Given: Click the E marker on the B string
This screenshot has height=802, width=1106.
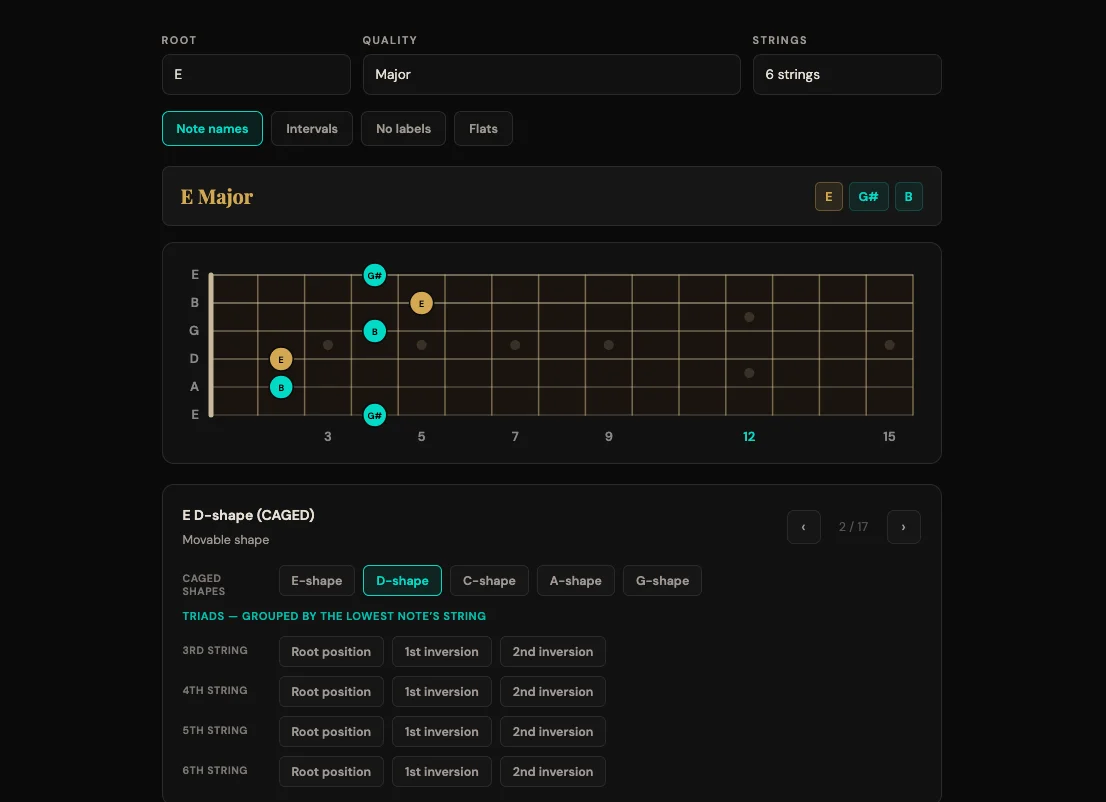Looking at the screenshot, I should pyautogui.click(x=421, y=303).
